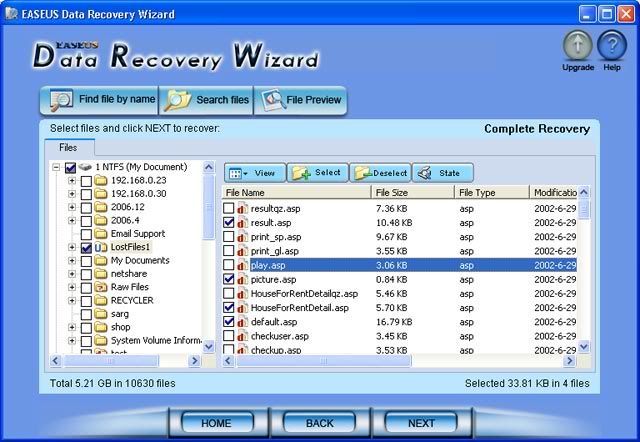Viewport: 640px width, 442px height.
Task: Click the Raw Files folder icon
Action: tap(100, 287)
